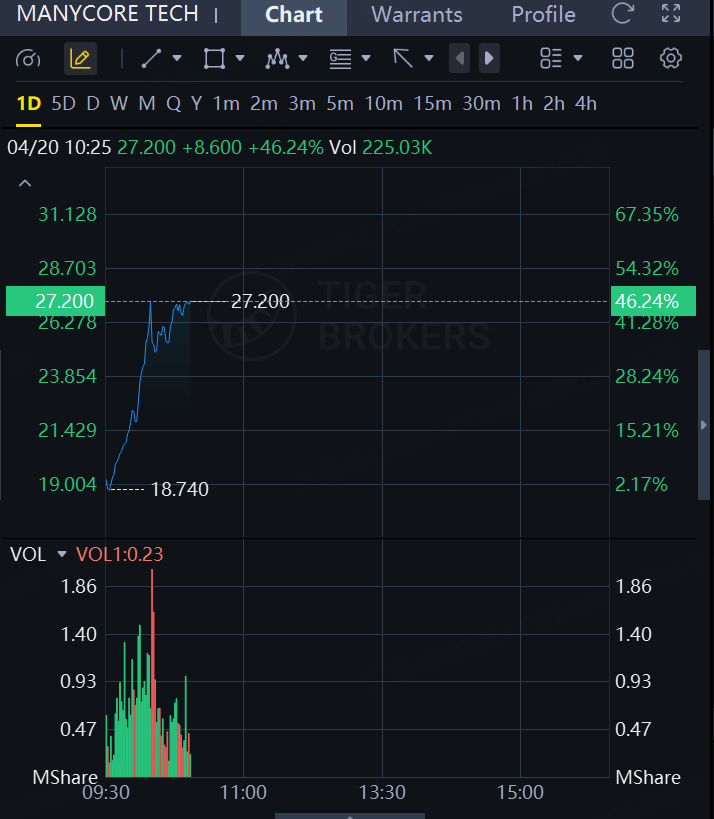Select the rectangle shape tool
Image resolution: width=714 pixels, height=819 pixels.
(213, 59)
